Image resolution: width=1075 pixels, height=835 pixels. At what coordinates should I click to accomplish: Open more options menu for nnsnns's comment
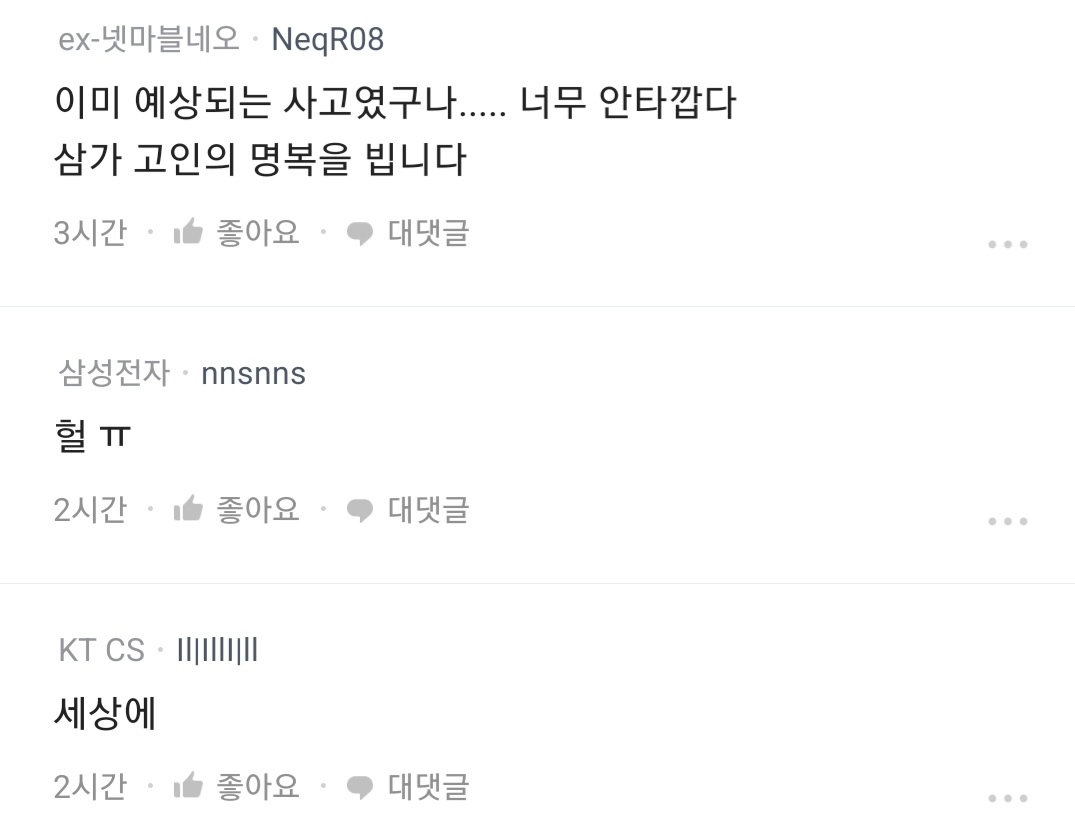pyautogui.click(x=1007, y=521)
